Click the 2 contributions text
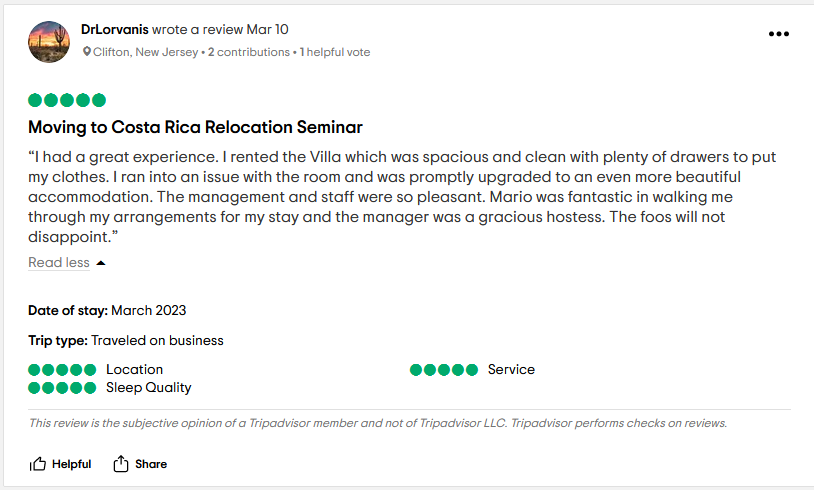The image size is (814, 490). 249,52
